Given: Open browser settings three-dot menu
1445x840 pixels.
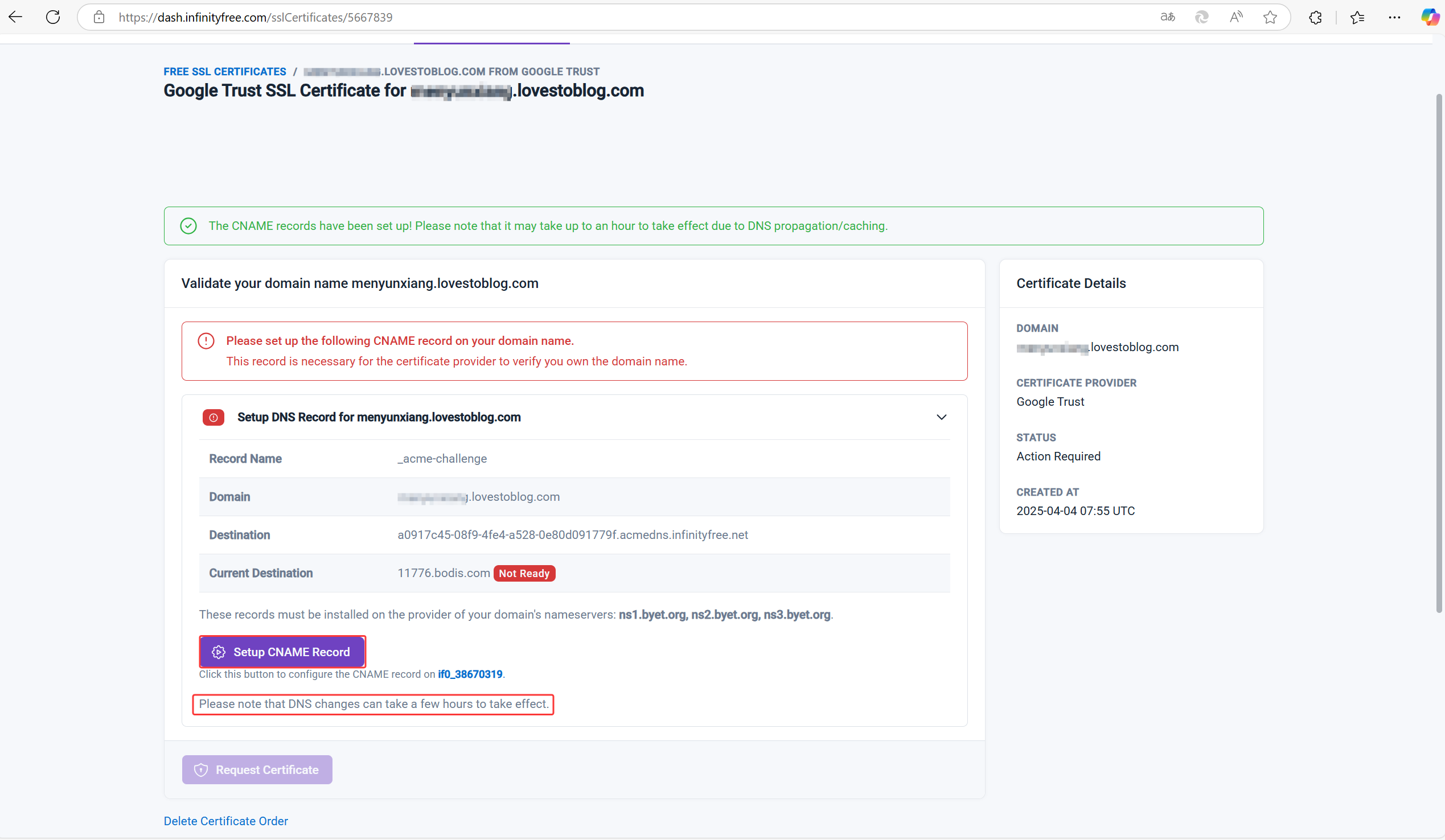Looking at the screenshot, I should (x=1394, y=17).
